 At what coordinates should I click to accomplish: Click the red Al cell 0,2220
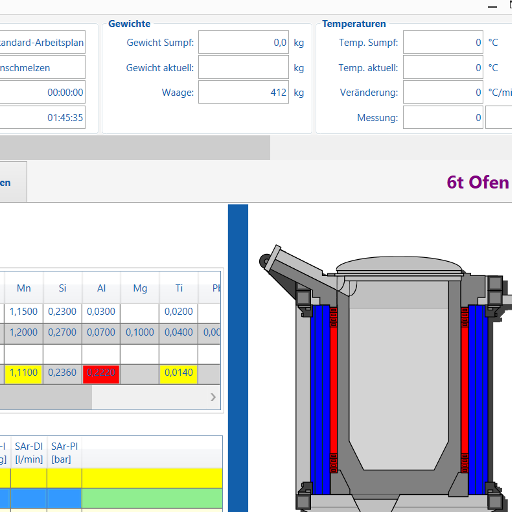101,374
